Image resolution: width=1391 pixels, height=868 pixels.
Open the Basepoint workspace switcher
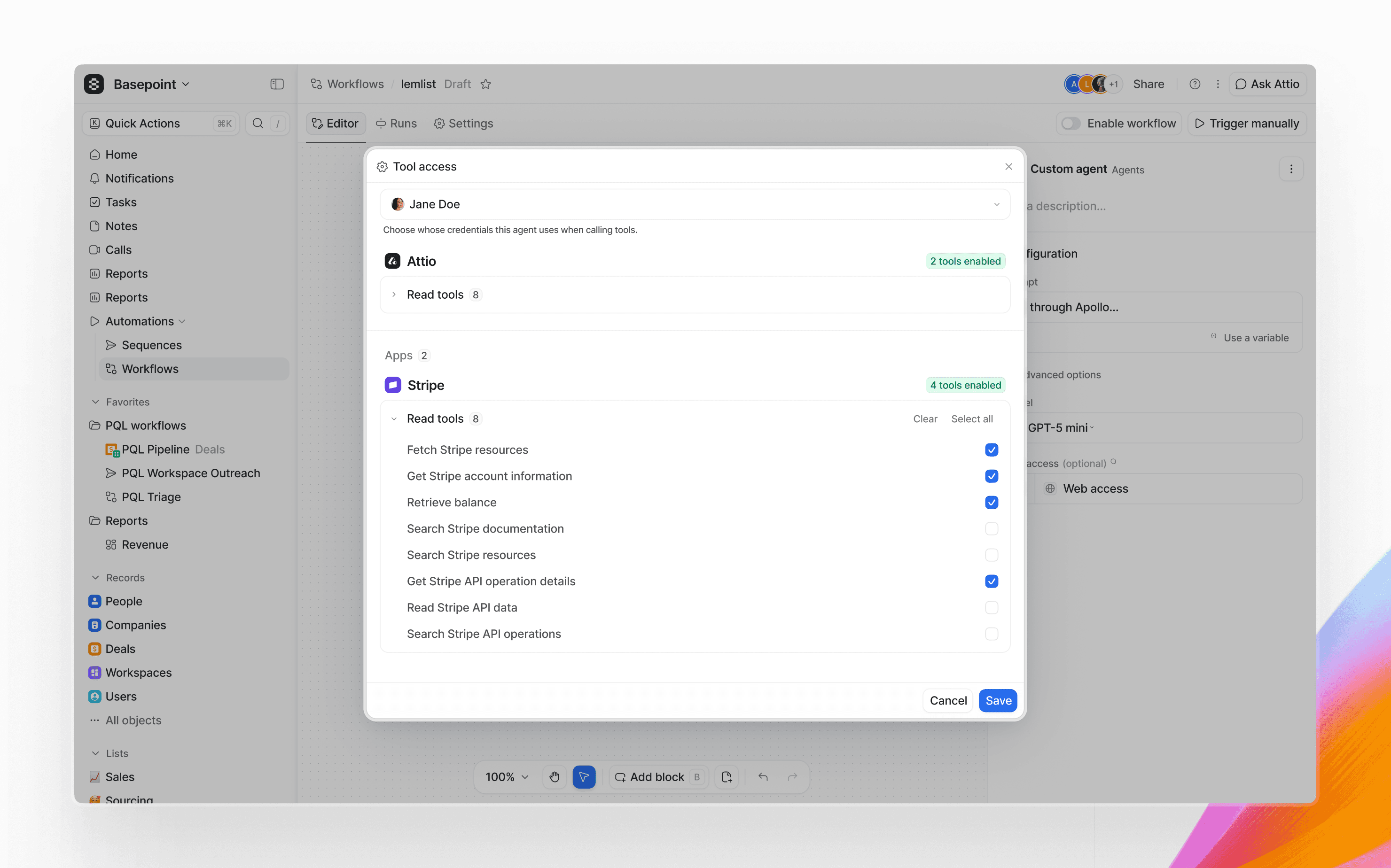(x=151, y=84)
